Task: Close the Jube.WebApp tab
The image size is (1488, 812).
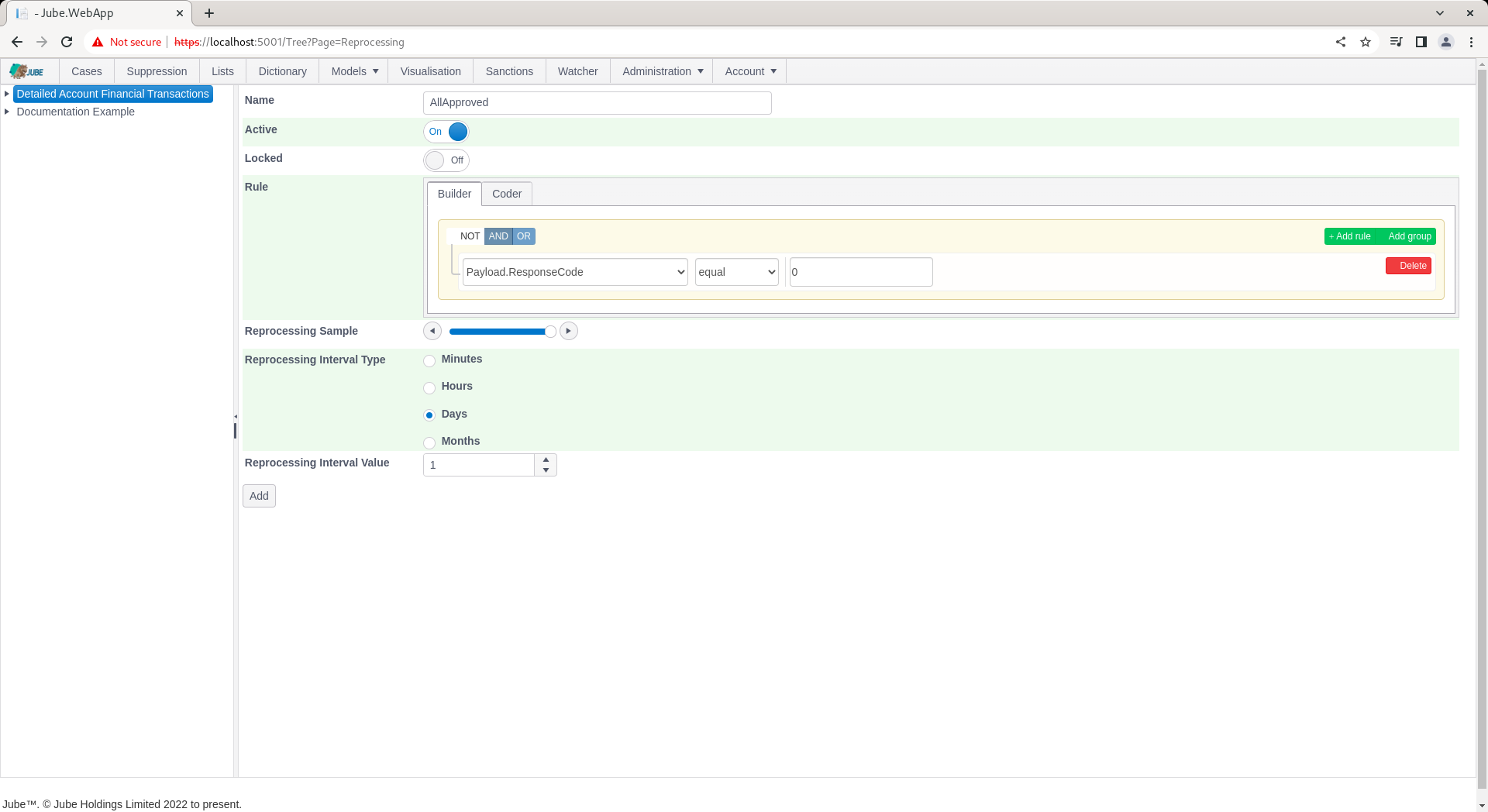Action: (x=180, y=13)
